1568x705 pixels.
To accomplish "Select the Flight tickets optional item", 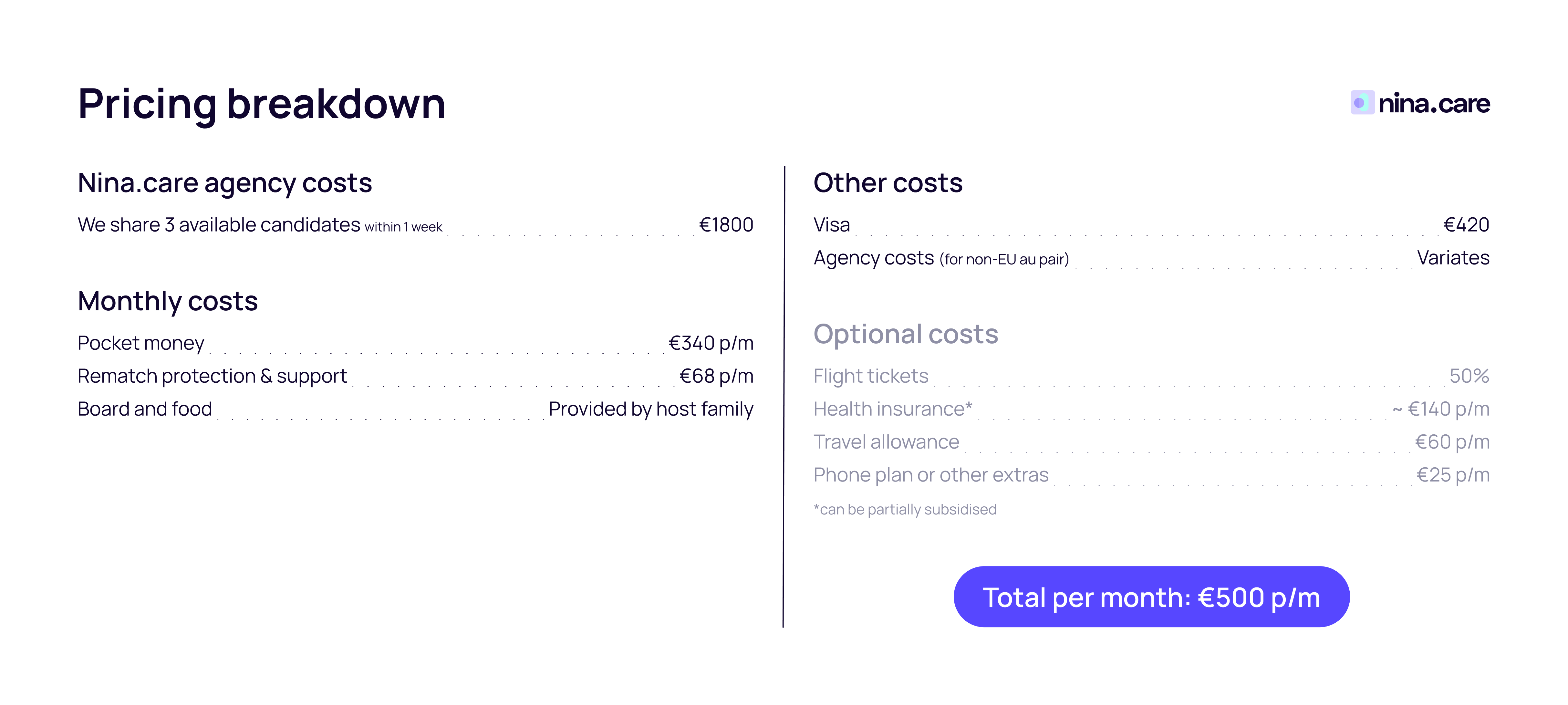I will (870, 376).
